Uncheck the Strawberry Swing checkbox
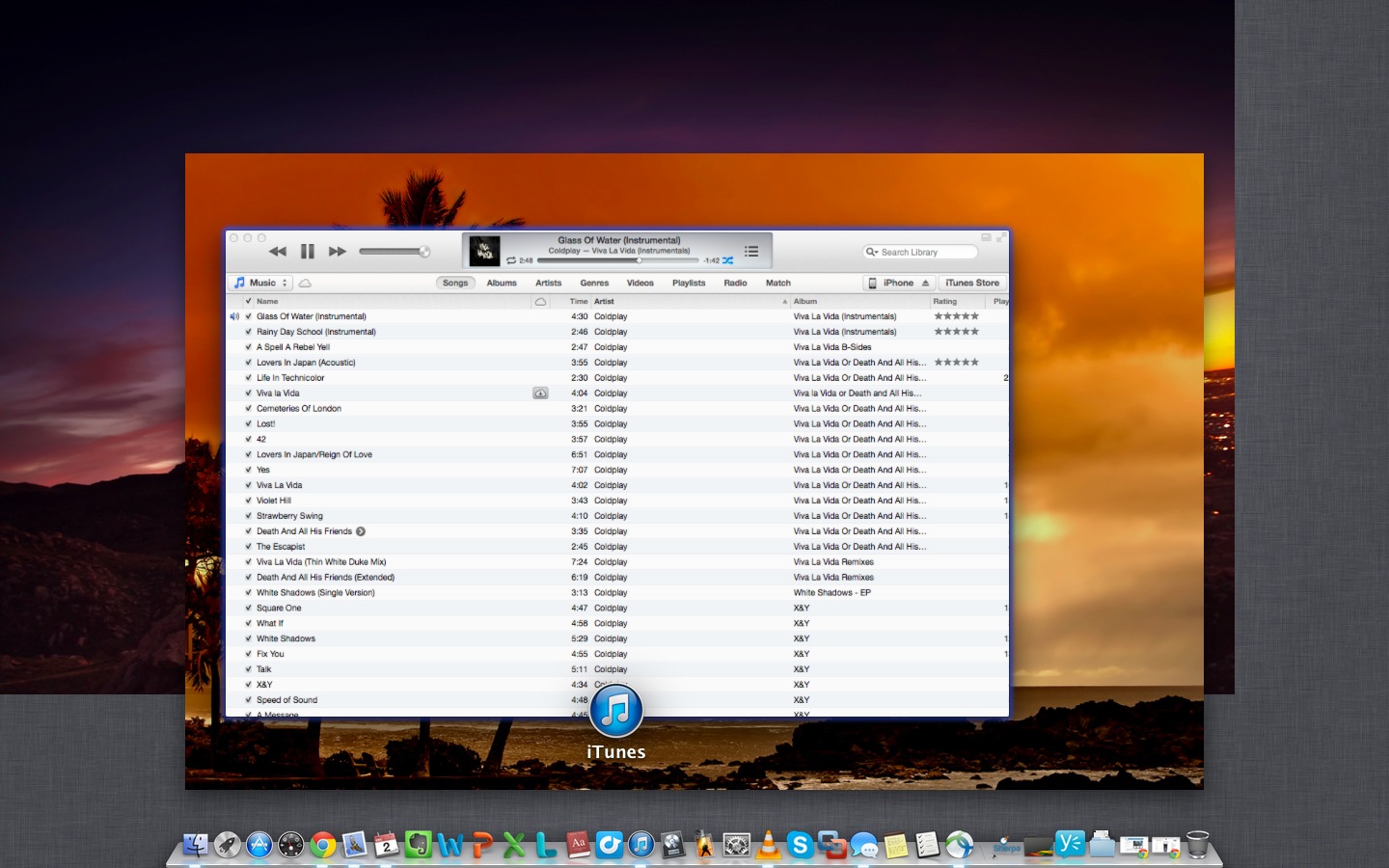 pos(248,516)
